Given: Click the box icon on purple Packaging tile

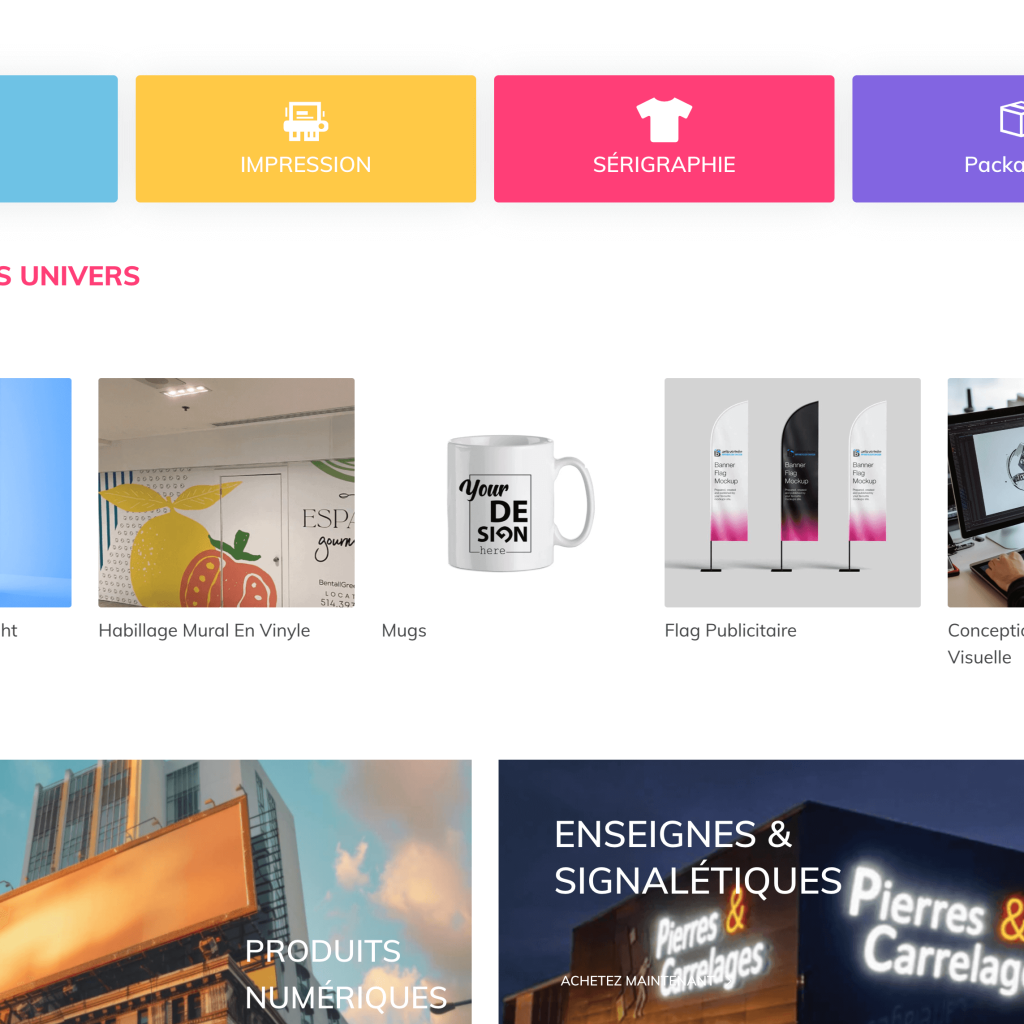Looking at the screenshot, I should coord(1013,119).
